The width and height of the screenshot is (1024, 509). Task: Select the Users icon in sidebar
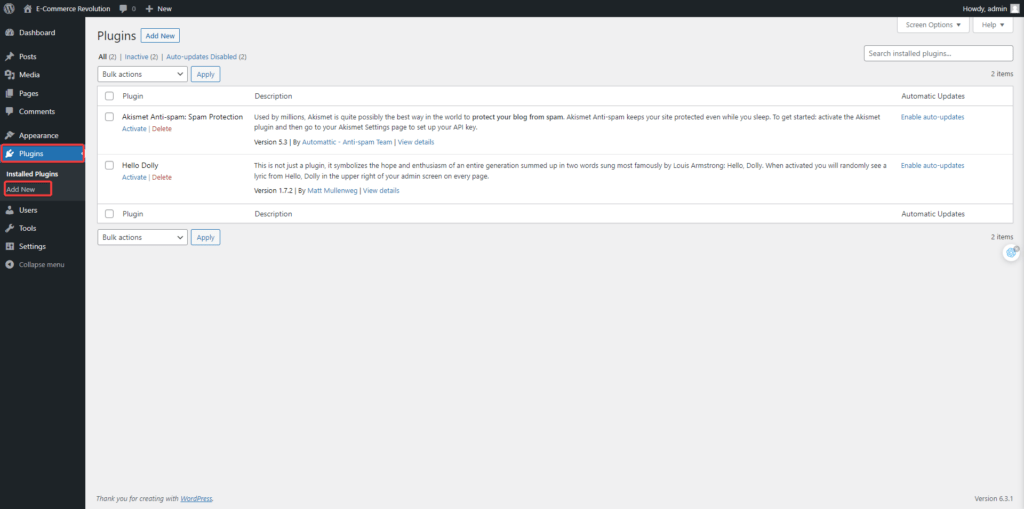pos(9,210)
